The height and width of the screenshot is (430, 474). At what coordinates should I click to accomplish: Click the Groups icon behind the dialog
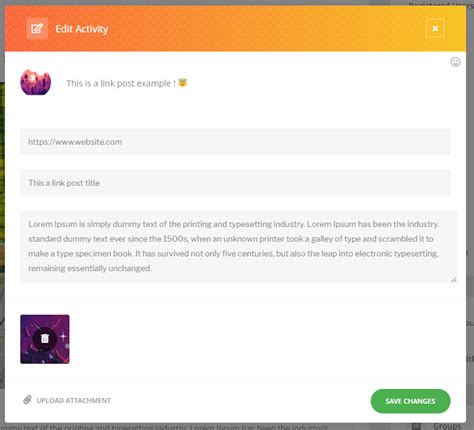pos(416,426)
